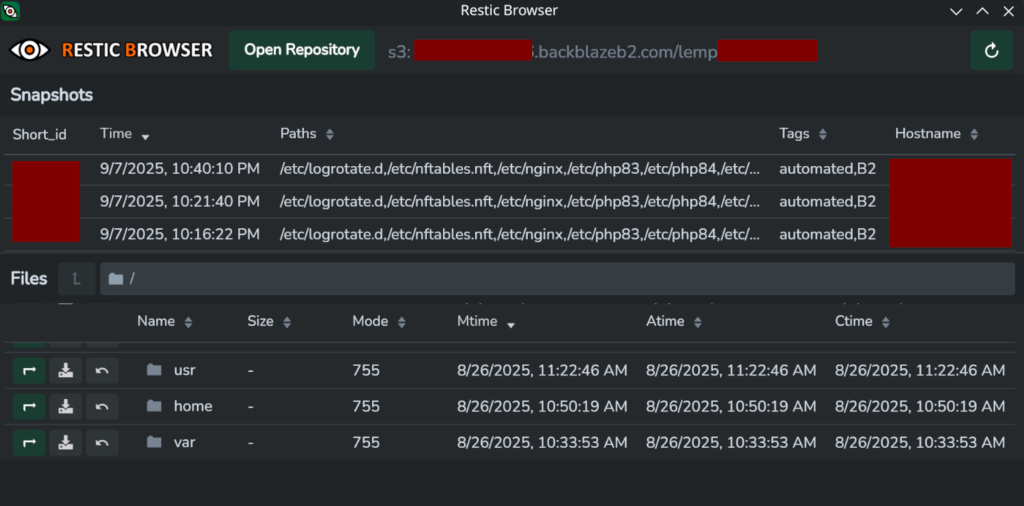This screenshot has width=1024, height=506.
Task: Restore the usr folder with undo-arrow icon
Action: pos(102,371)
